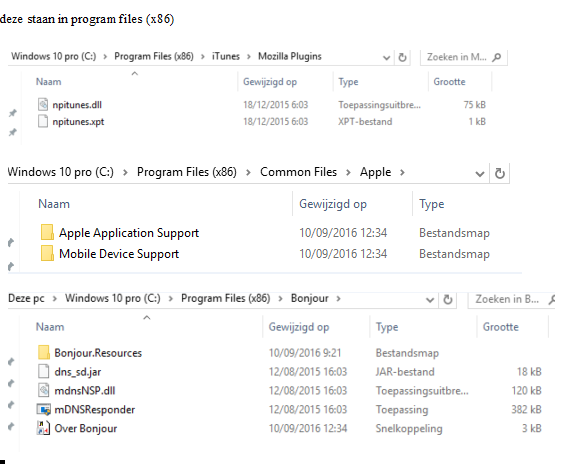Go to iTunes in the breadcrumb path
The height and width of the screenshot is (464, 576).
[226, 56]
